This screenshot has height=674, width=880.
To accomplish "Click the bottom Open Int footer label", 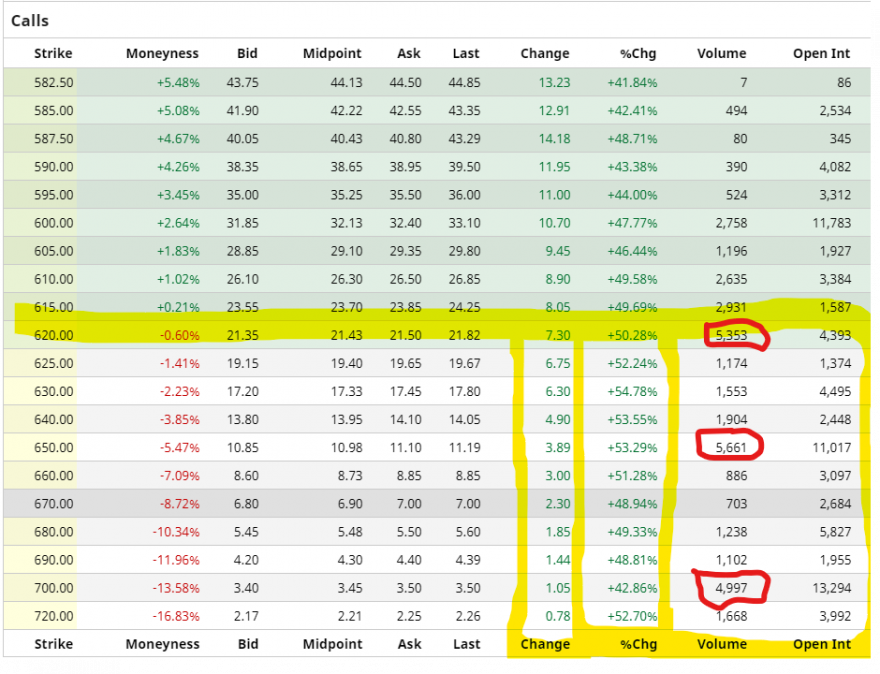I will (x=822, y=644).
